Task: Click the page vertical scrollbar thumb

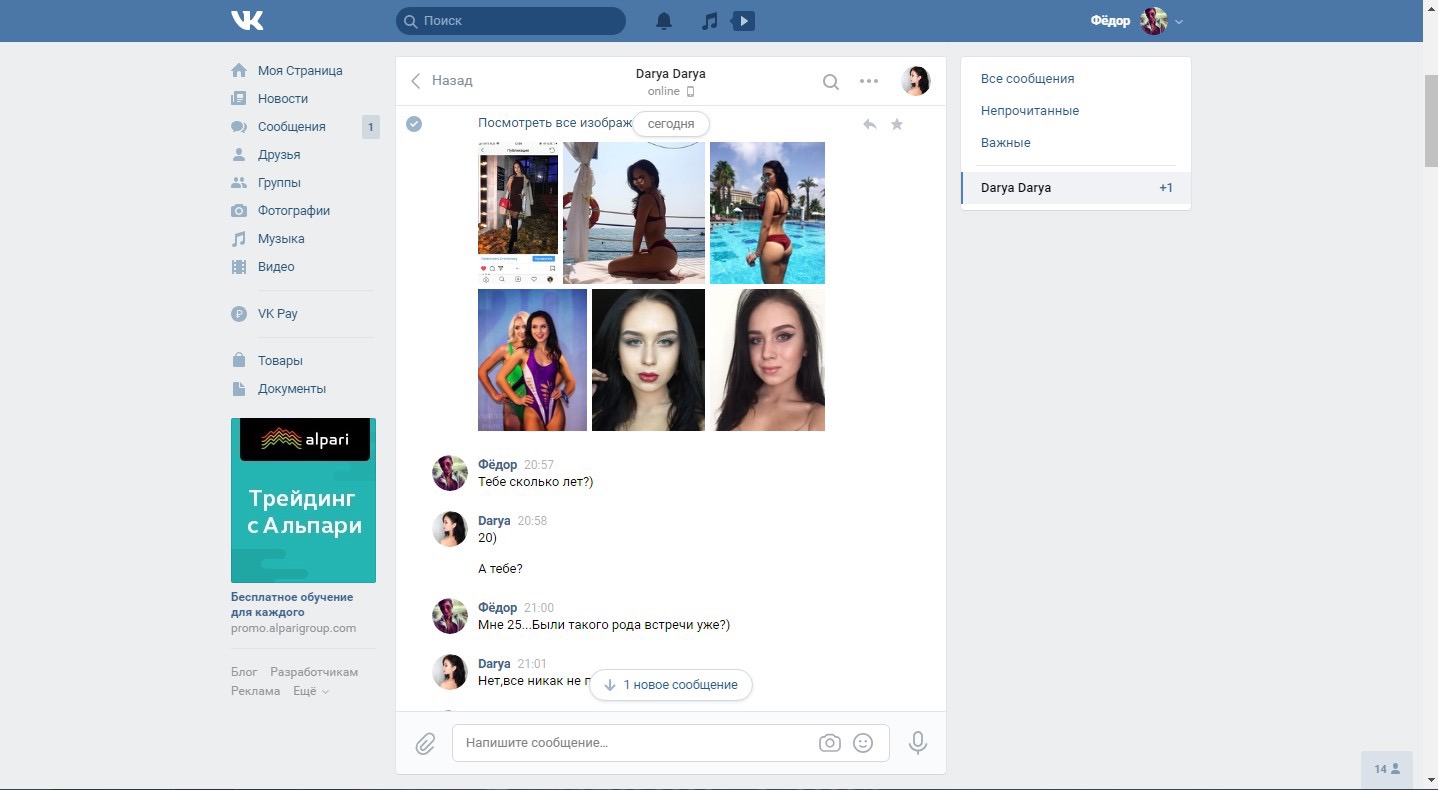Action: pyautogui.click(x=1430, y=121)
